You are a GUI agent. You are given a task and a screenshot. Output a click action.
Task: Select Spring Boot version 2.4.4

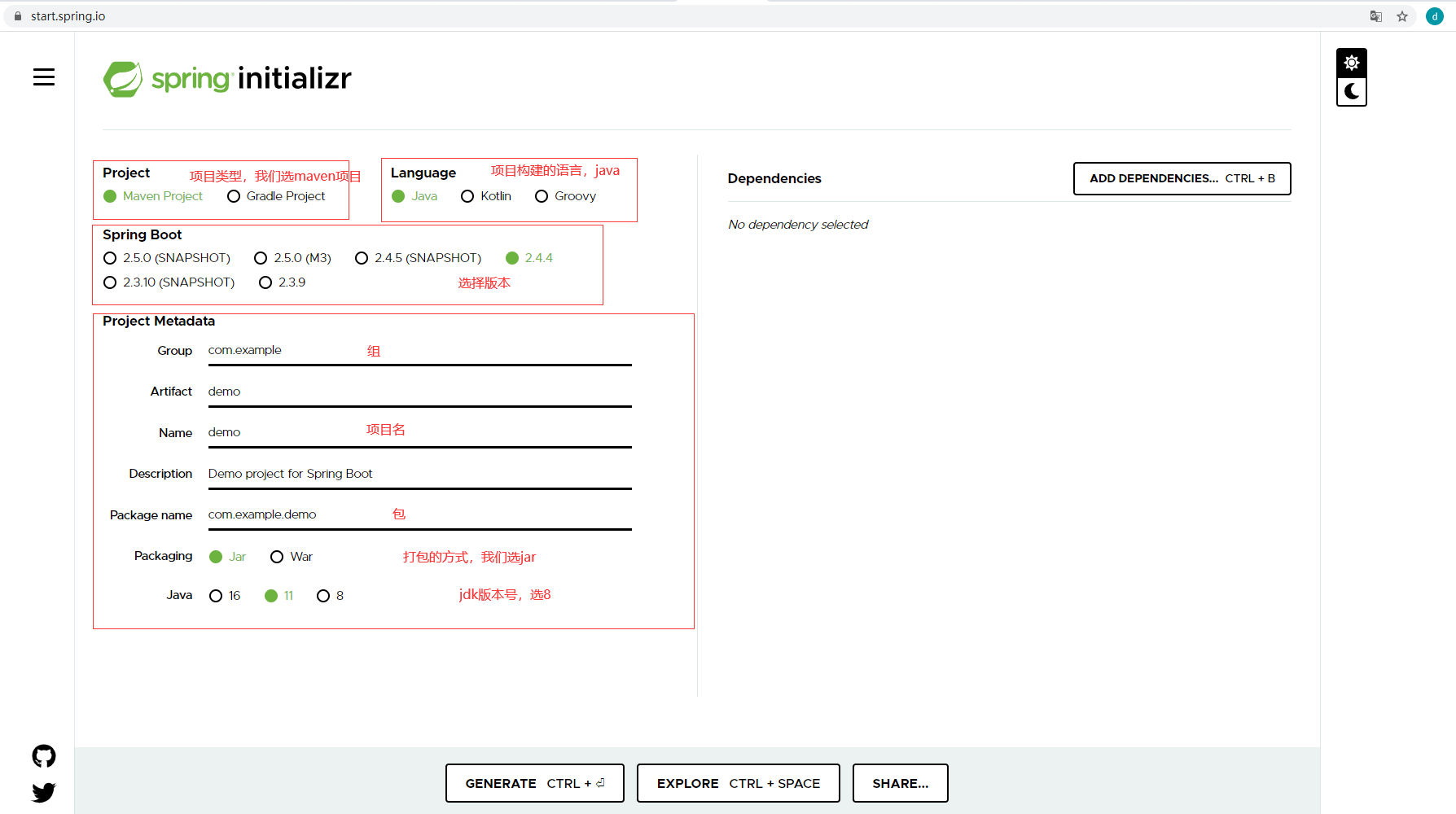click(x=529, y=258)
